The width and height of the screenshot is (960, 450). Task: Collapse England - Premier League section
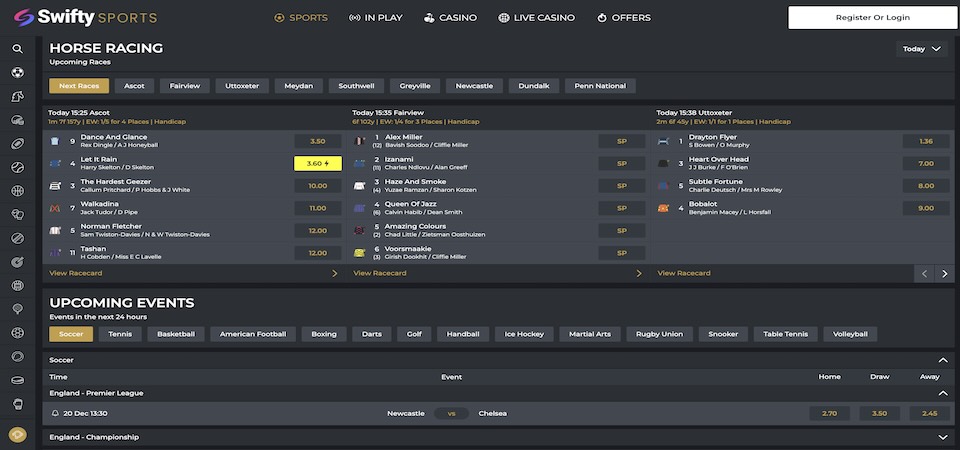[x=943, y=393]
